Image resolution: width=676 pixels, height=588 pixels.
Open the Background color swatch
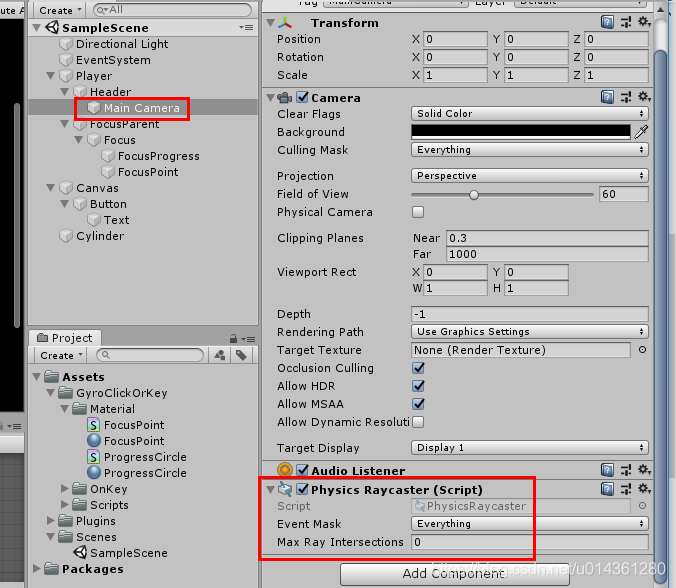pos(521,131)
